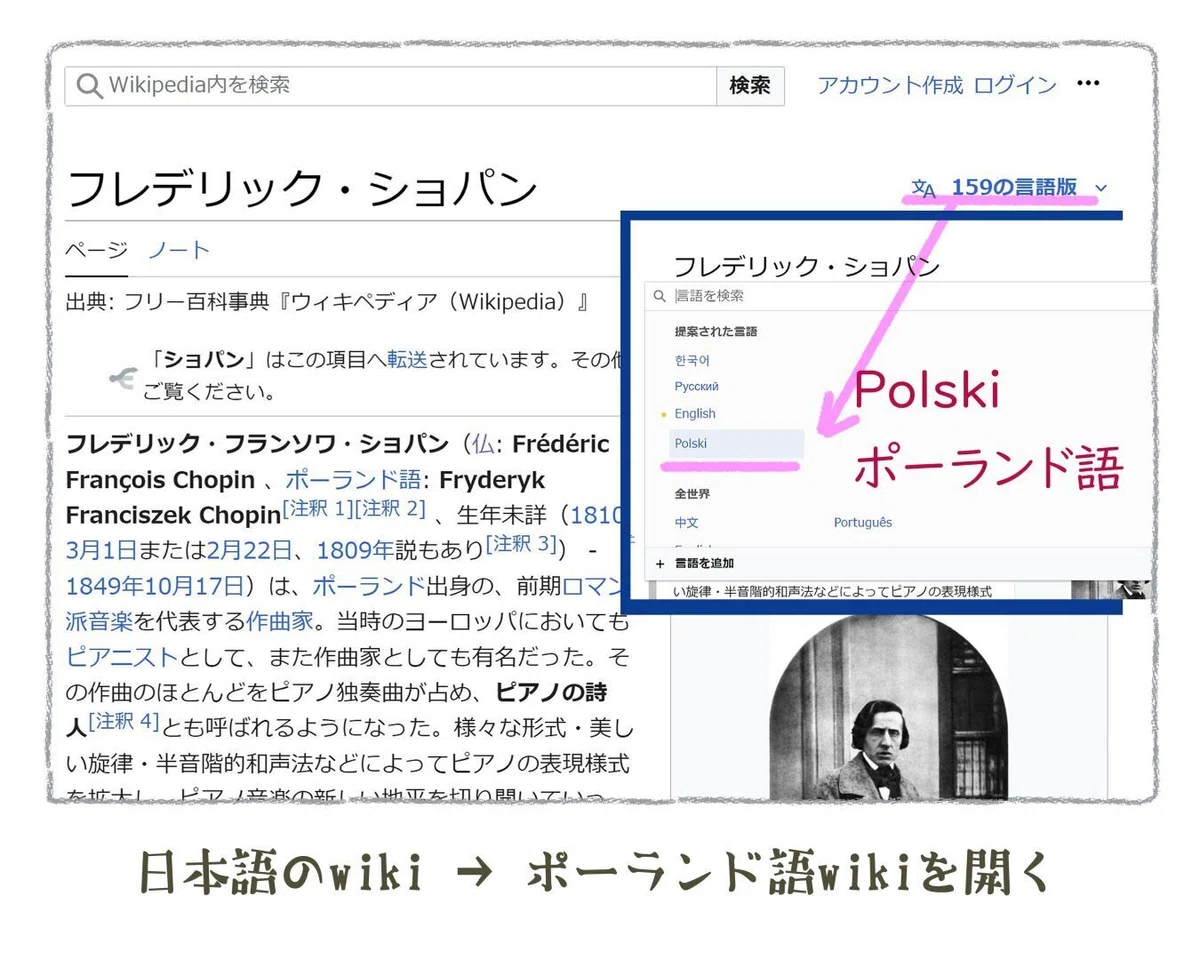Select English in the language list
The image size is (1200, 960).
point(695,414)
